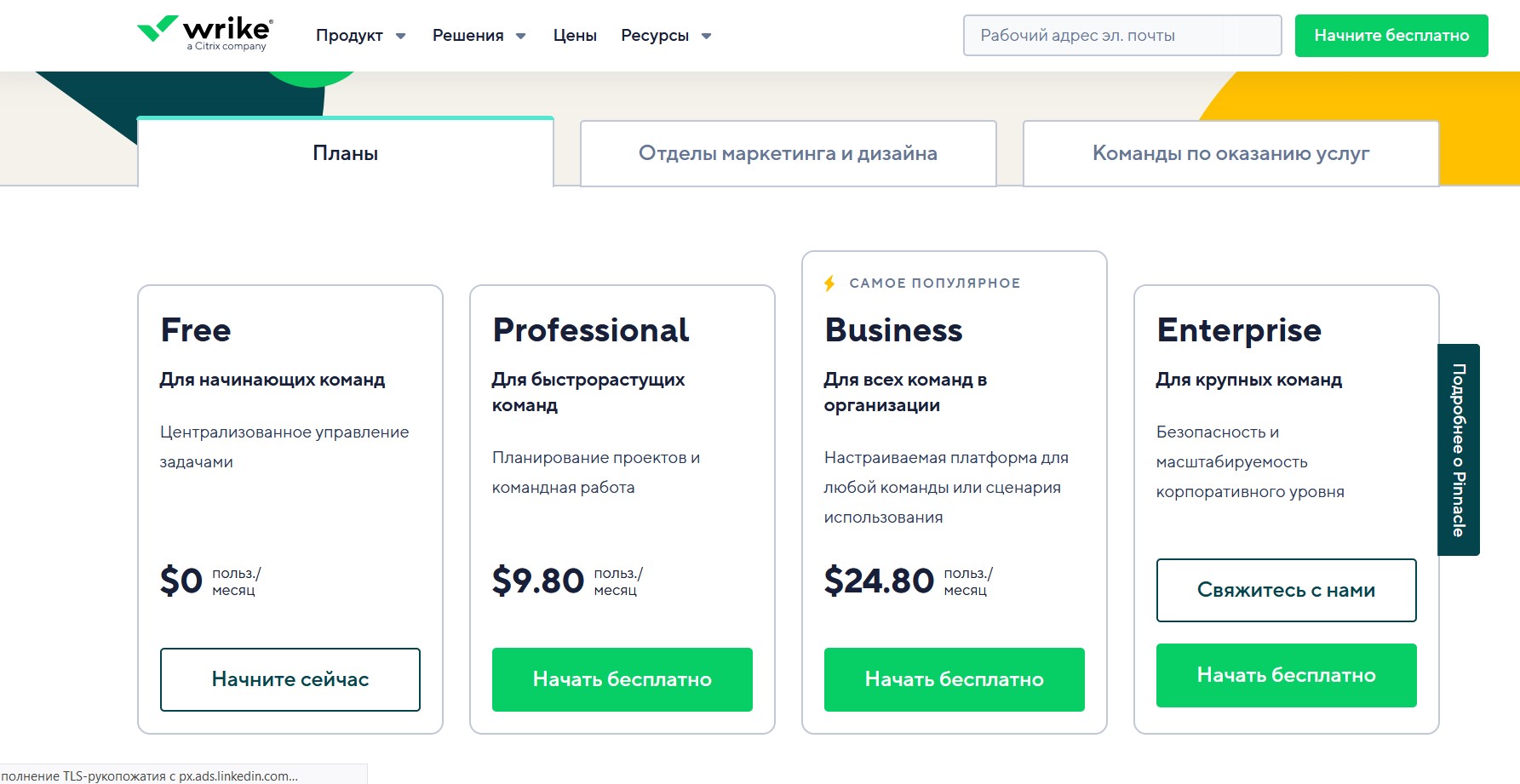The width and height of the screenshot is (1520, 784).
Task: Click Свяжитесь с нами on Enterprise plan
Action: [x=1286, y=590]
